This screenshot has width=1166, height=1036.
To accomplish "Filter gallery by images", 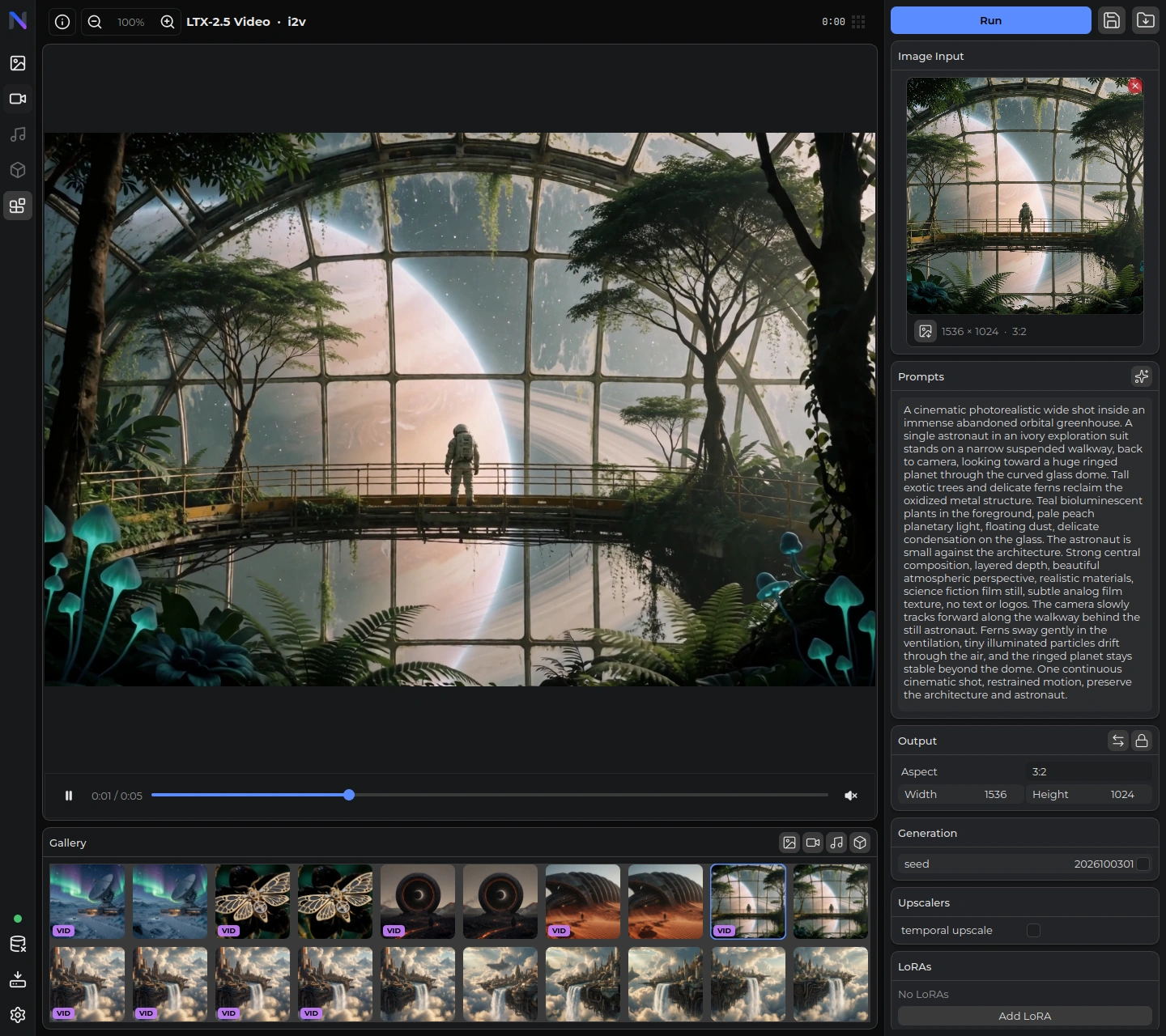I will click(x=789, y=843).
